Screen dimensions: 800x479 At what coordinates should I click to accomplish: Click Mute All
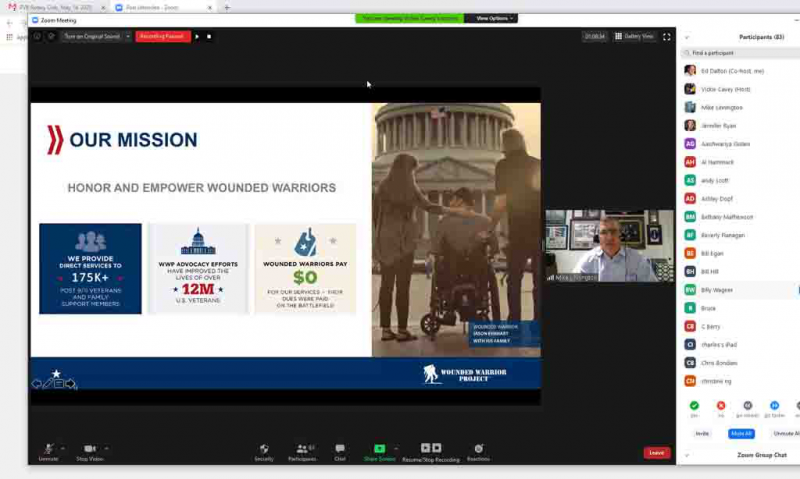[741, 434]
